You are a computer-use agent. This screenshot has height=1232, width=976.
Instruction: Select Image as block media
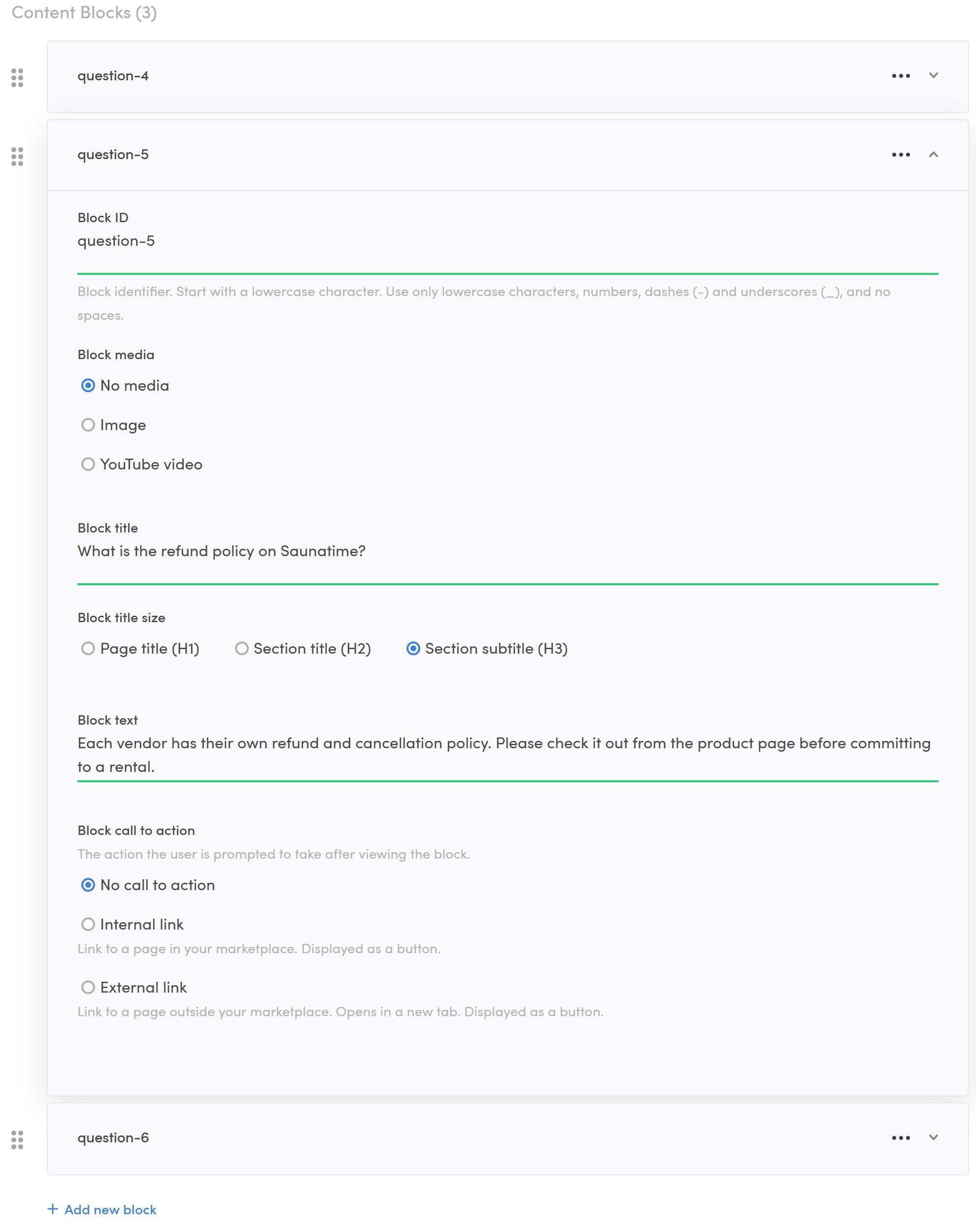pos(88,425)
